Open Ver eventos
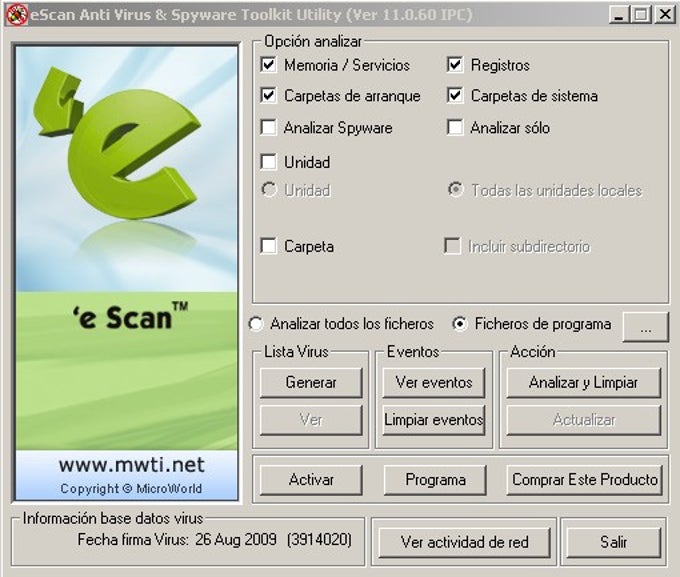This screenshot has width=680, height=577. pos(434,383)
